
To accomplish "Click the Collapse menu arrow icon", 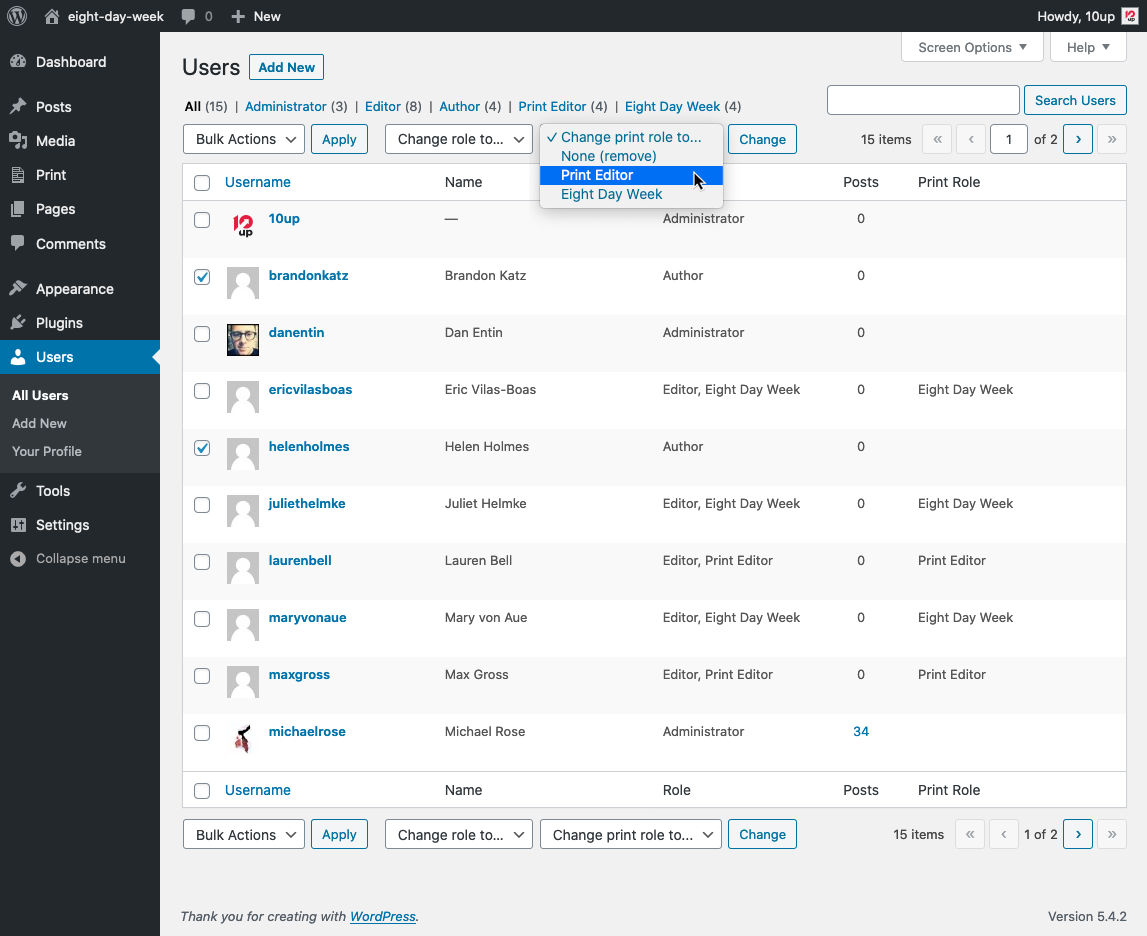I will coord(18,559).
